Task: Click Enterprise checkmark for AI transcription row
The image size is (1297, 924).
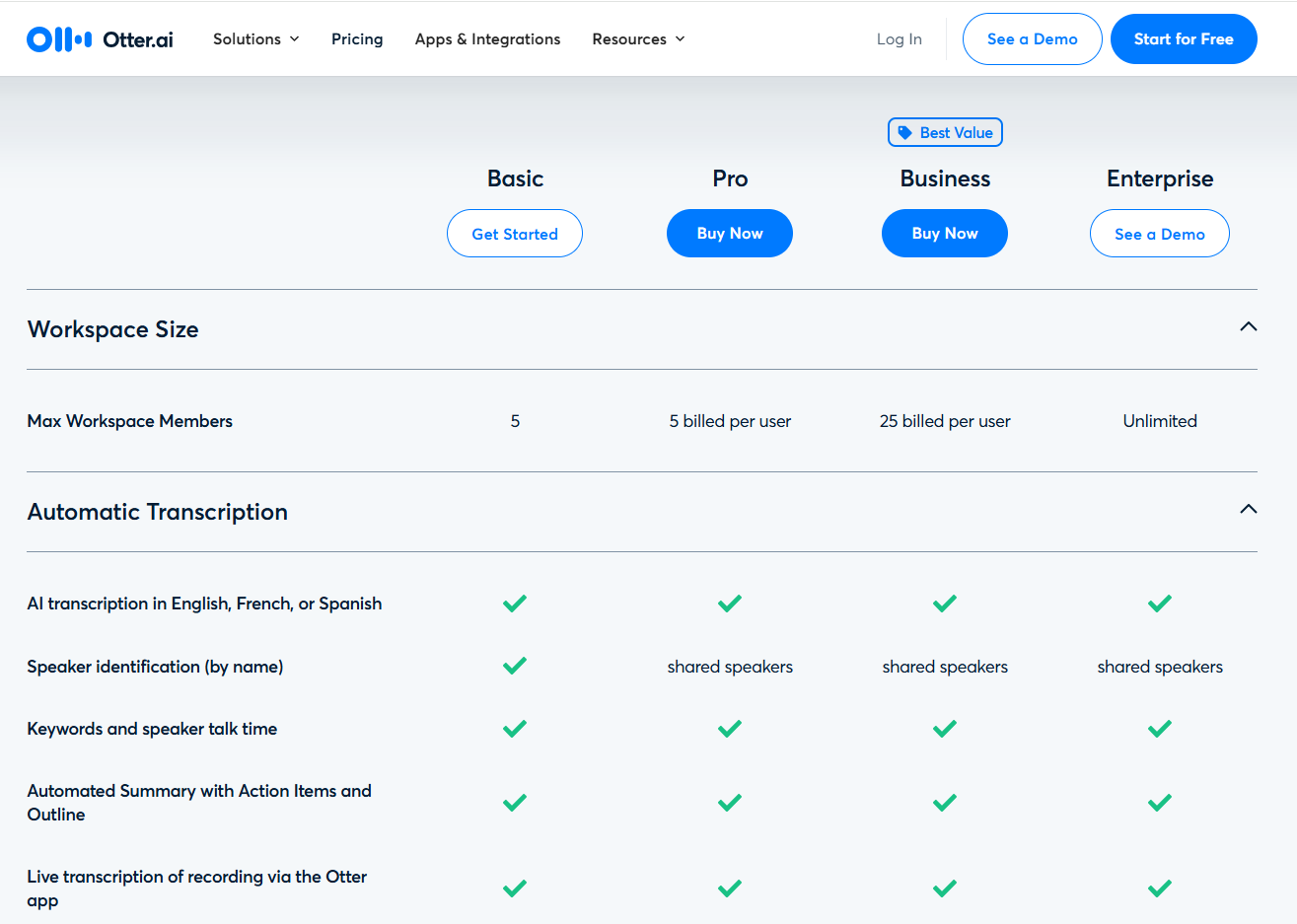Action: (x=1160, y=604)
